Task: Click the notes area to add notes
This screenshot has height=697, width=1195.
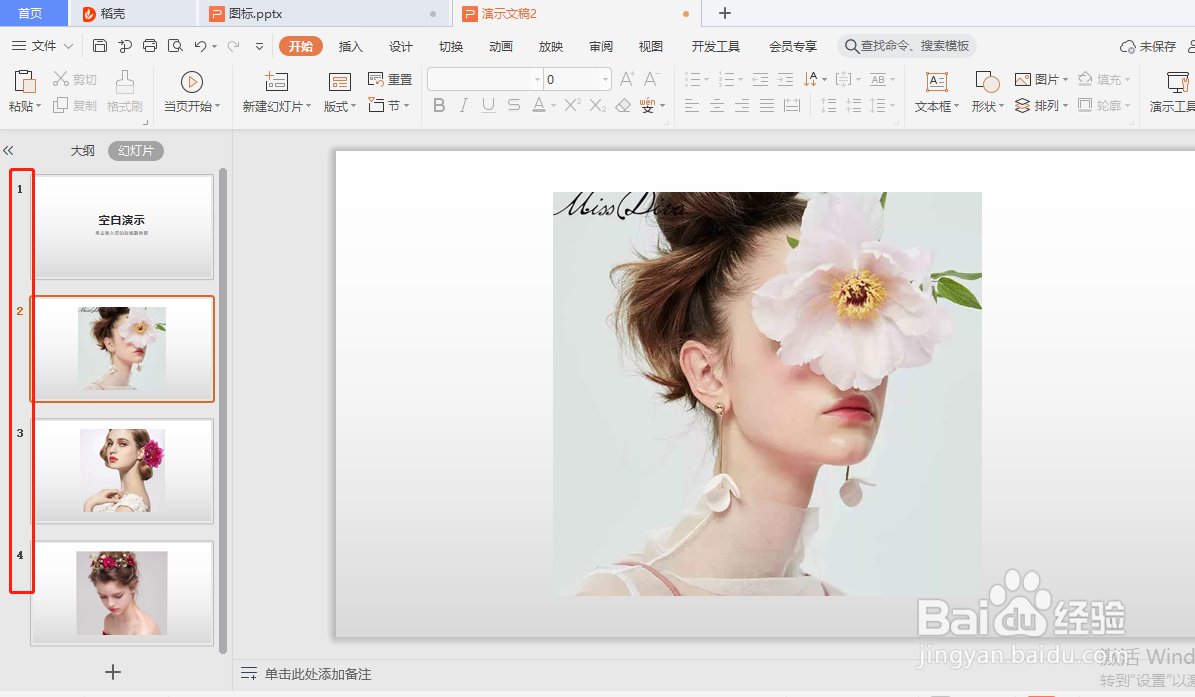Action: (318, 673)
